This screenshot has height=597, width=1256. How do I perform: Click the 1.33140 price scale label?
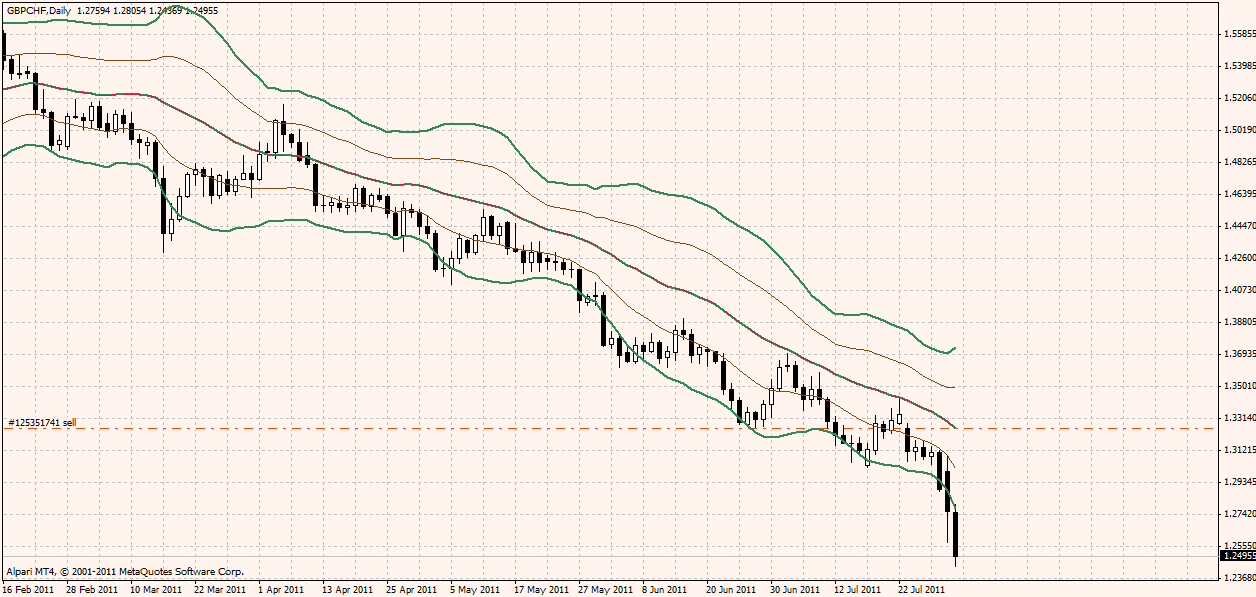[1238, 418]
